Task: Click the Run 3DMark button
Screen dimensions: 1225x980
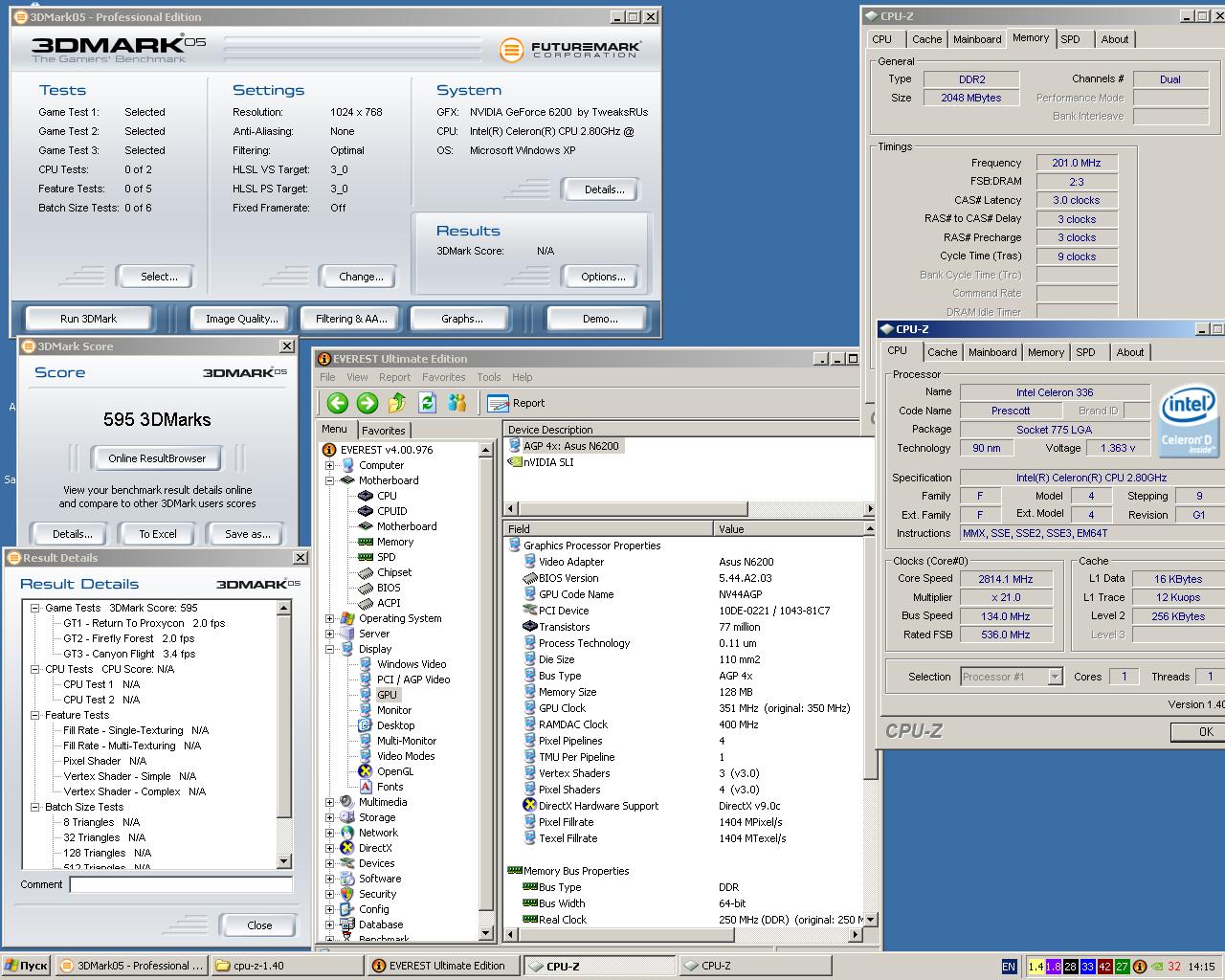Action: pos(88,319)
